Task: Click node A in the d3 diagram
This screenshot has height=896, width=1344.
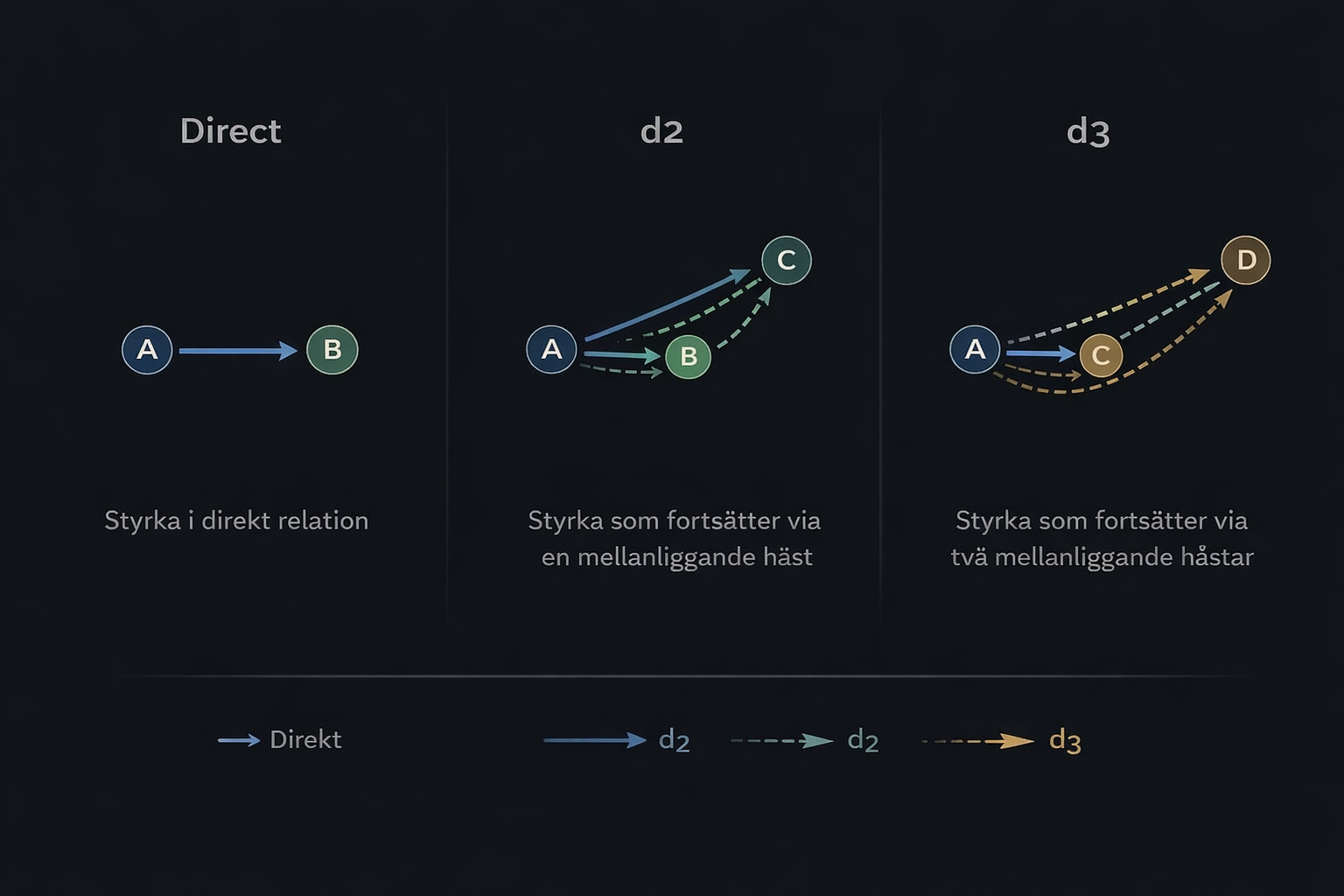Action: pos(975,350)
